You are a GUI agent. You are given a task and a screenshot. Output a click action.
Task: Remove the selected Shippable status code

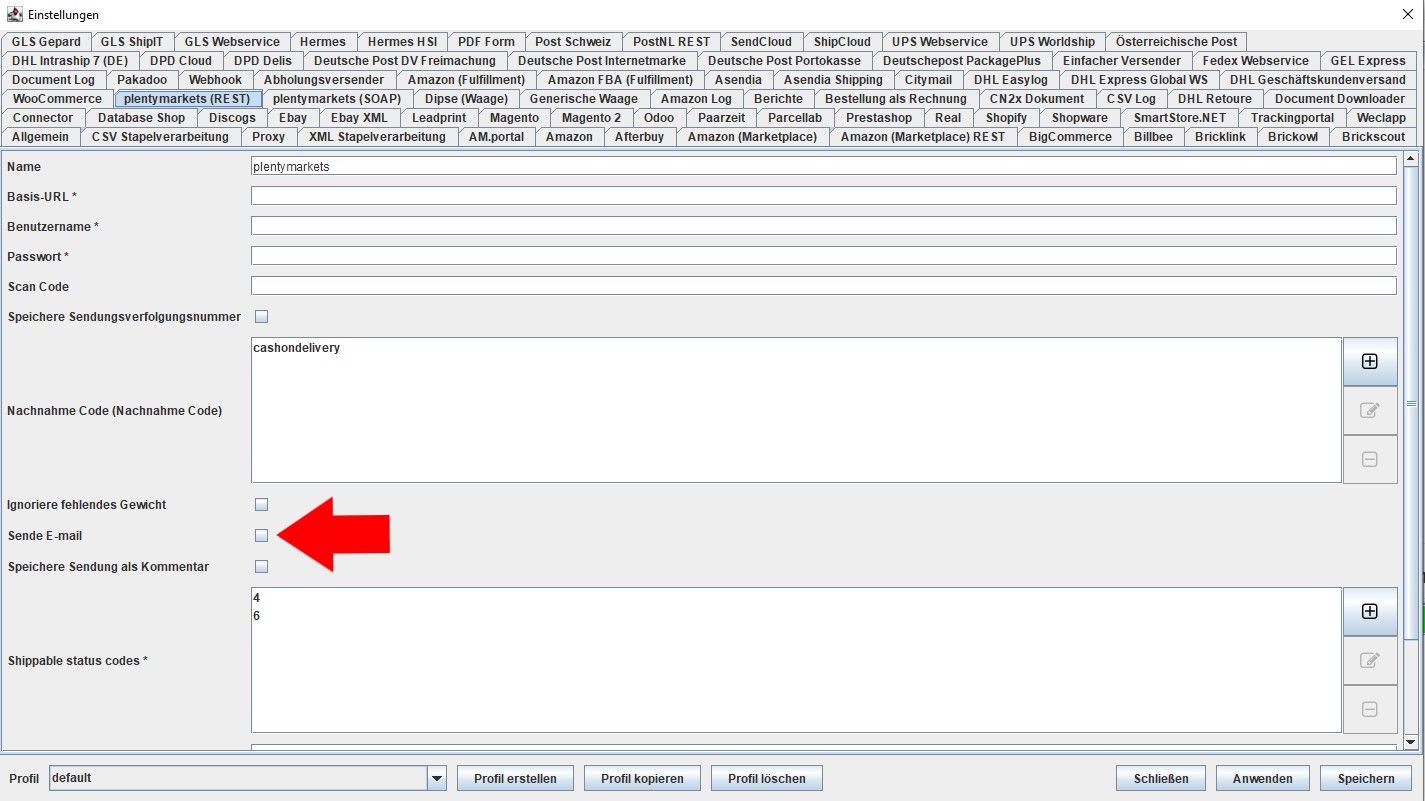1369,709
